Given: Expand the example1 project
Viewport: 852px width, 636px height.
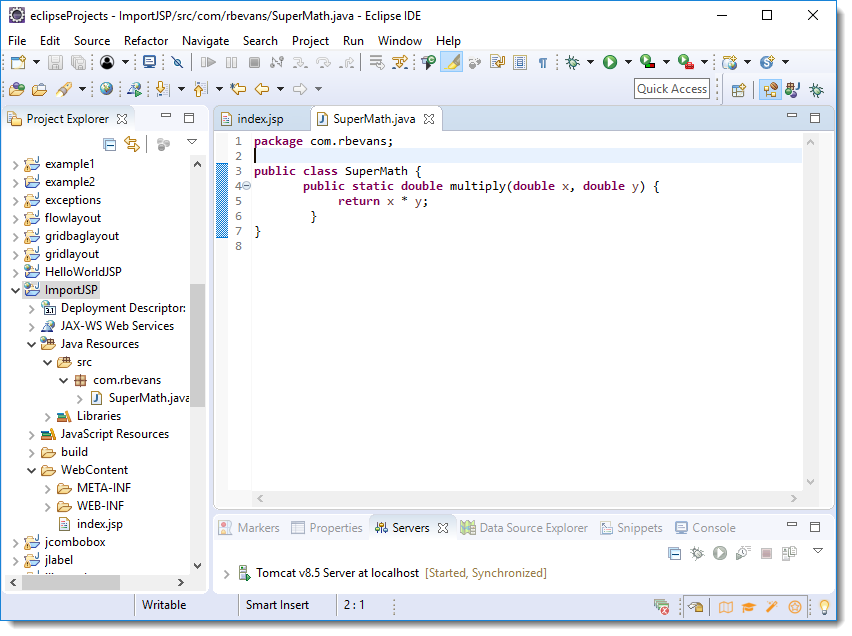Looking at the screenshot, I should [x=15, y=165].
